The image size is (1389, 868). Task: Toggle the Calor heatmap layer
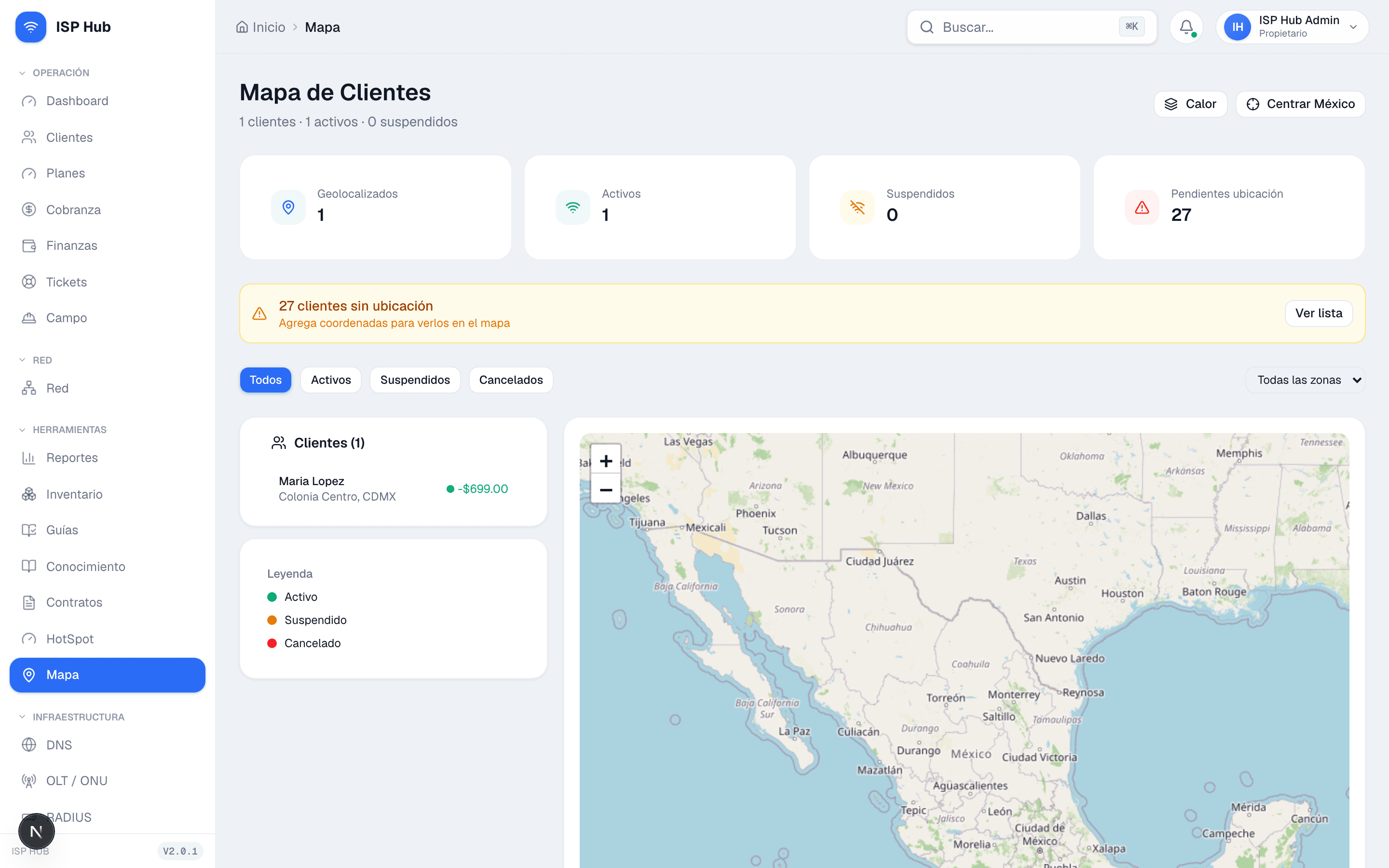[x=1190, y=104]
